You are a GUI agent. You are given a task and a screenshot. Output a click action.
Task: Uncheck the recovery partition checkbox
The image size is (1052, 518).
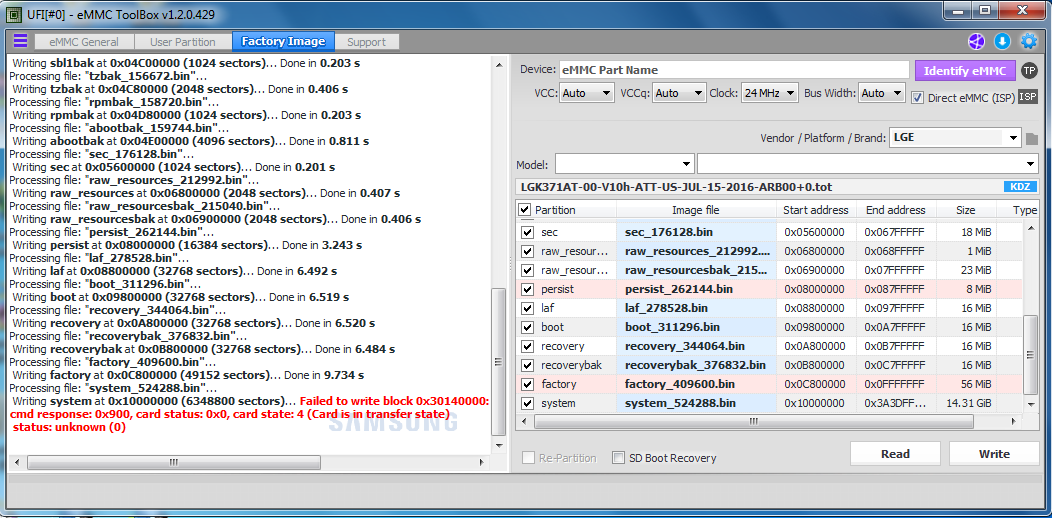click(x=528, y=347)
